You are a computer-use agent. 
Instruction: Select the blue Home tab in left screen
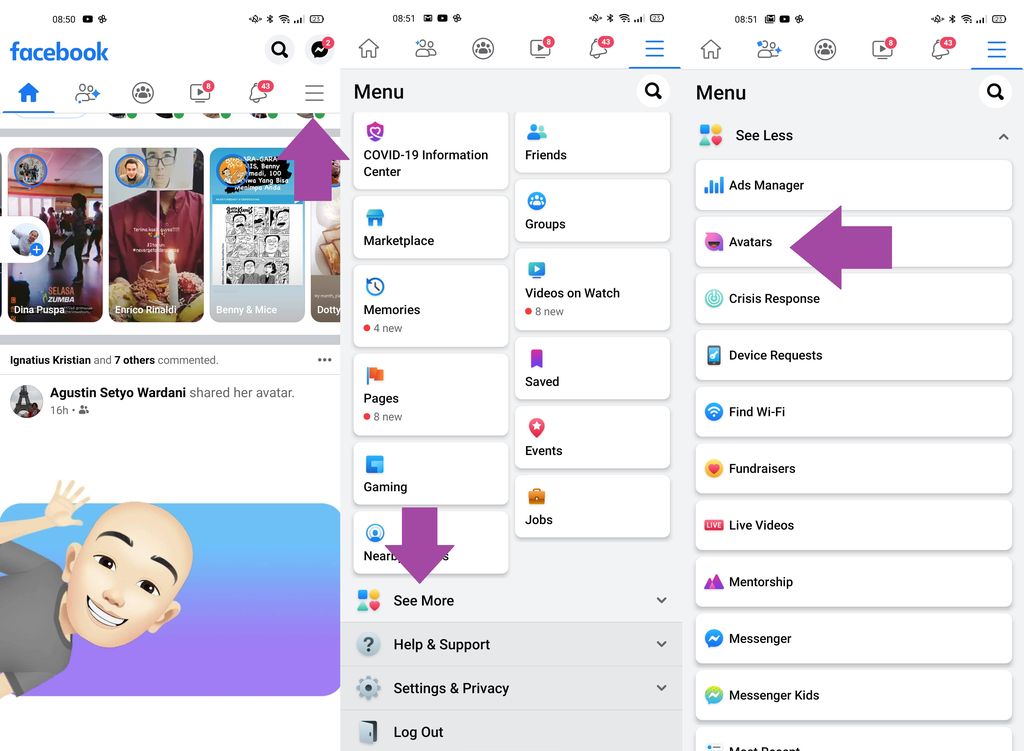pos(28,93)
